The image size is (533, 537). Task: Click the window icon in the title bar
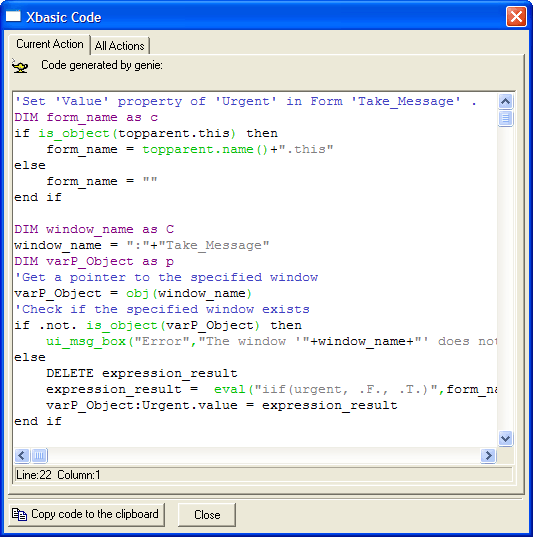coord(13,16)
